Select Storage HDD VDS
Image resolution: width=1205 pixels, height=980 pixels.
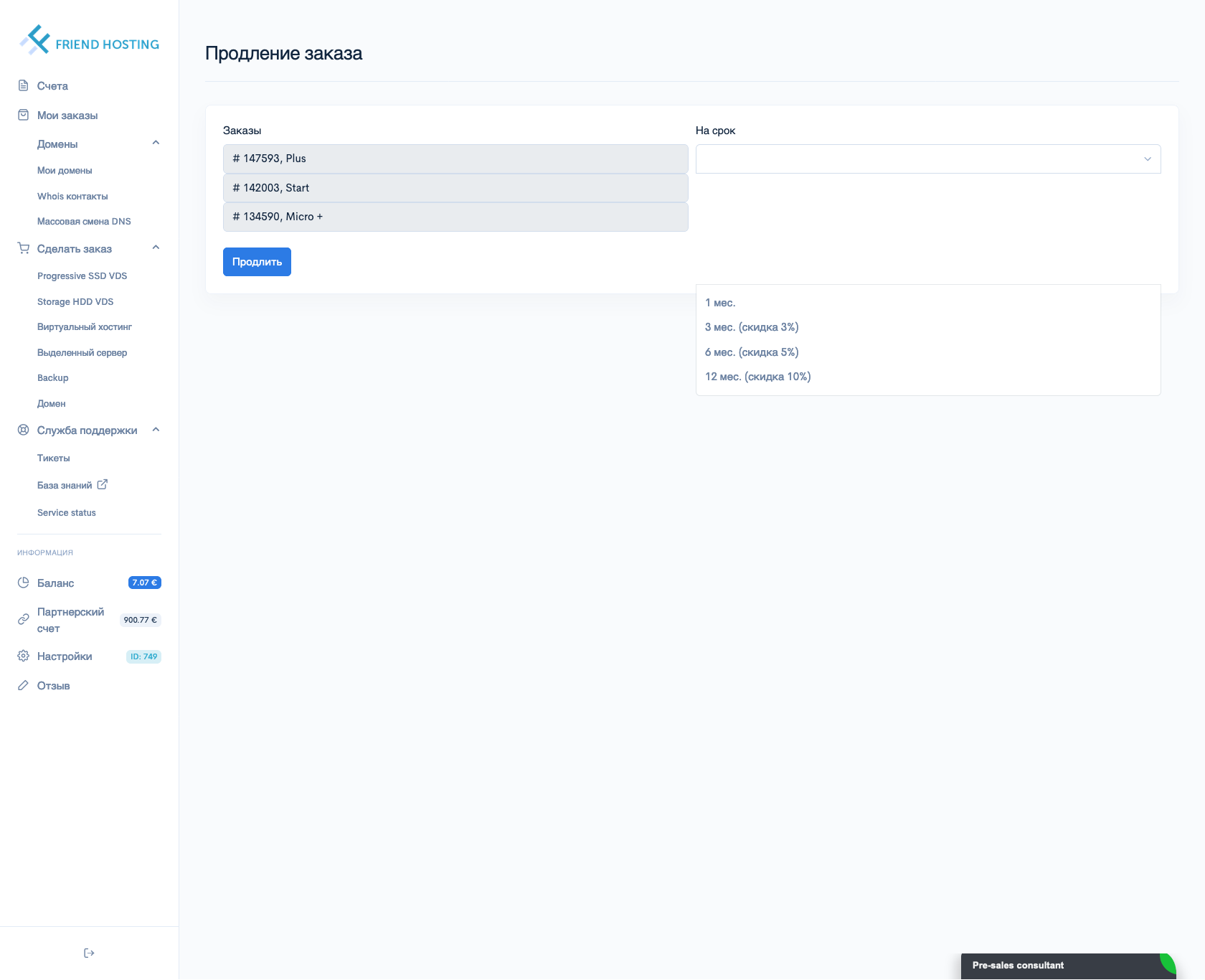click(x=75, y=302)
